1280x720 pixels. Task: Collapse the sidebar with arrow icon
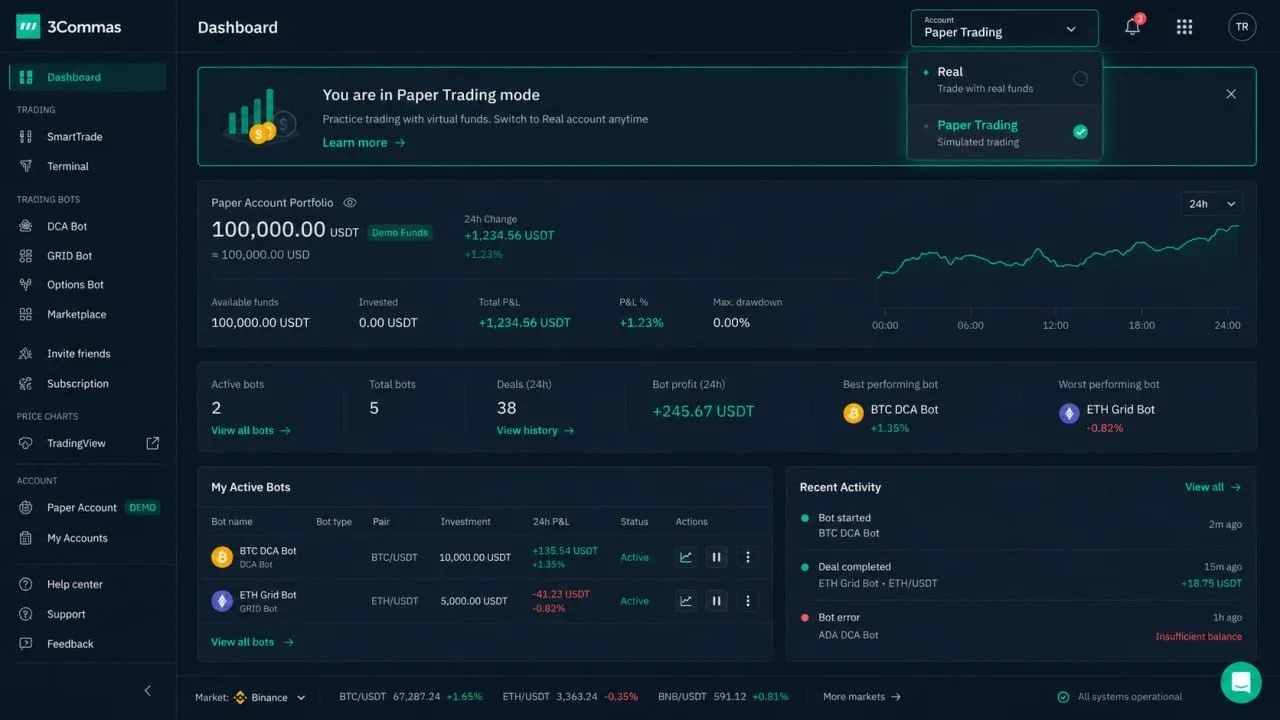(x=148, y=691)
